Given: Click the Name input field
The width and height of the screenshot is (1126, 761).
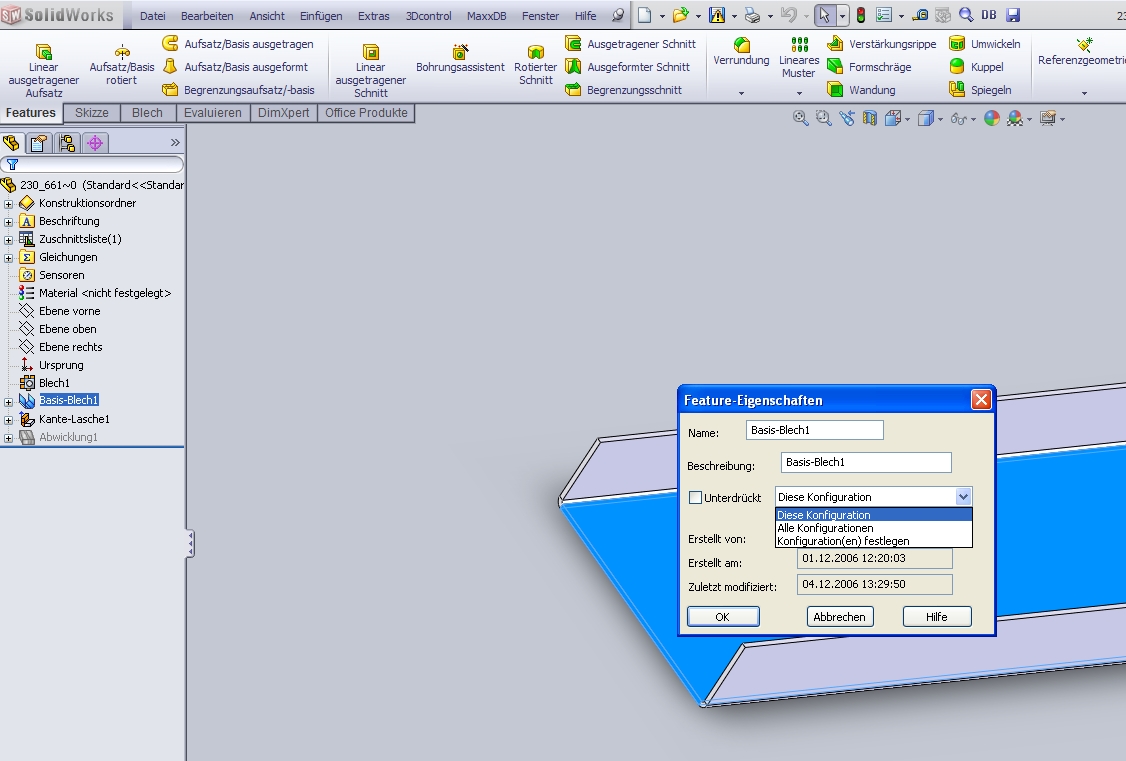Looking at the screenshot, I should click(x=814, y=430).
